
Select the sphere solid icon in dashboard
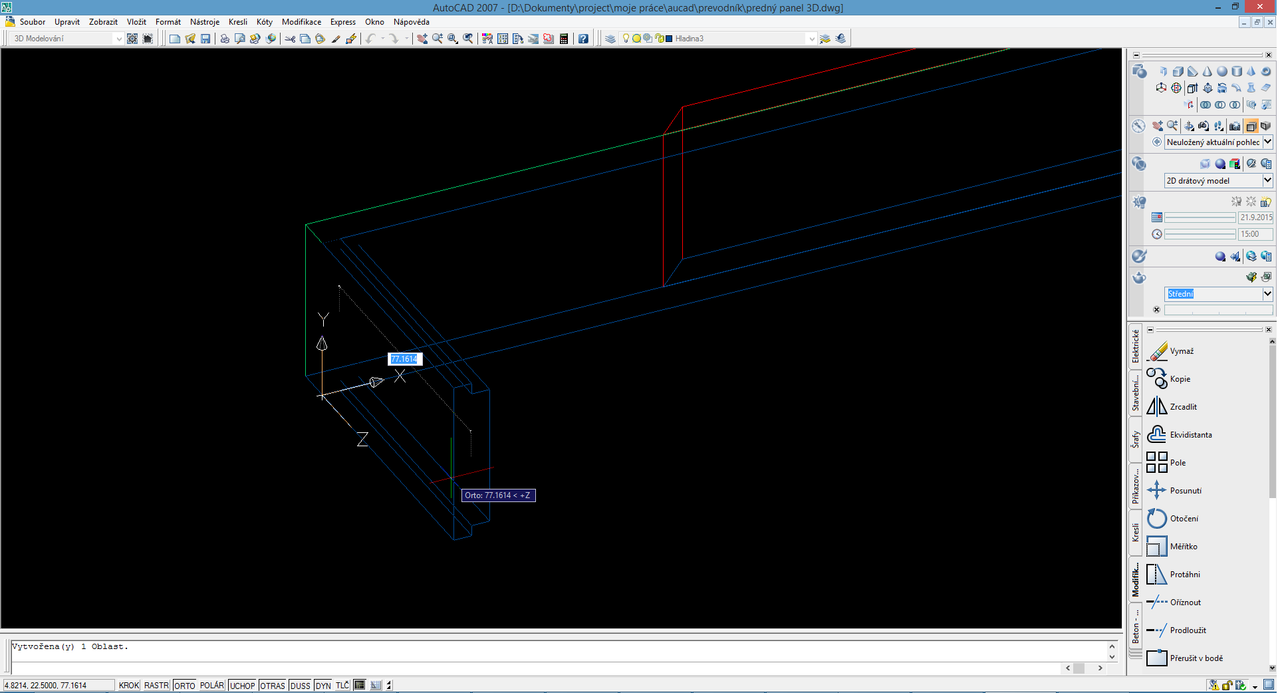point(1222,72)
